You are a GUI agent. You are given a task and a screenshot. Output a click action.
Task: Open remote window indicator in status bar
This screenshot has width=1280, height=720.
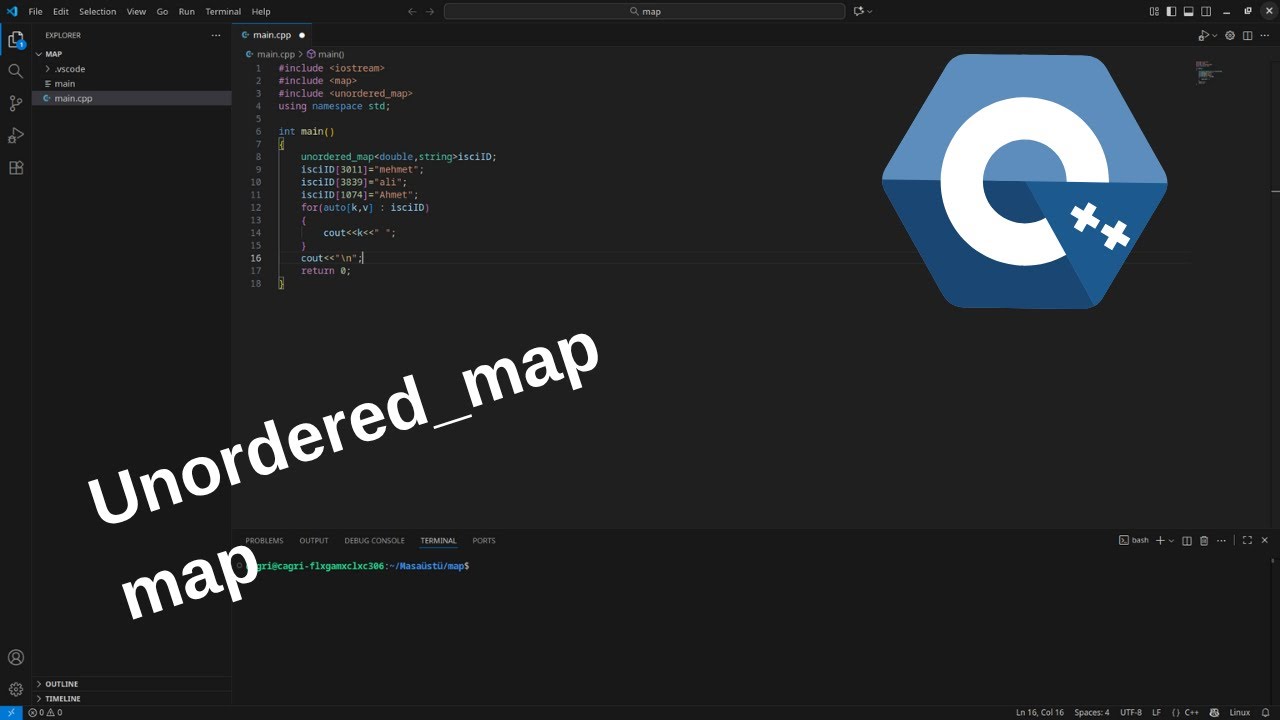[x=11, y=712]
